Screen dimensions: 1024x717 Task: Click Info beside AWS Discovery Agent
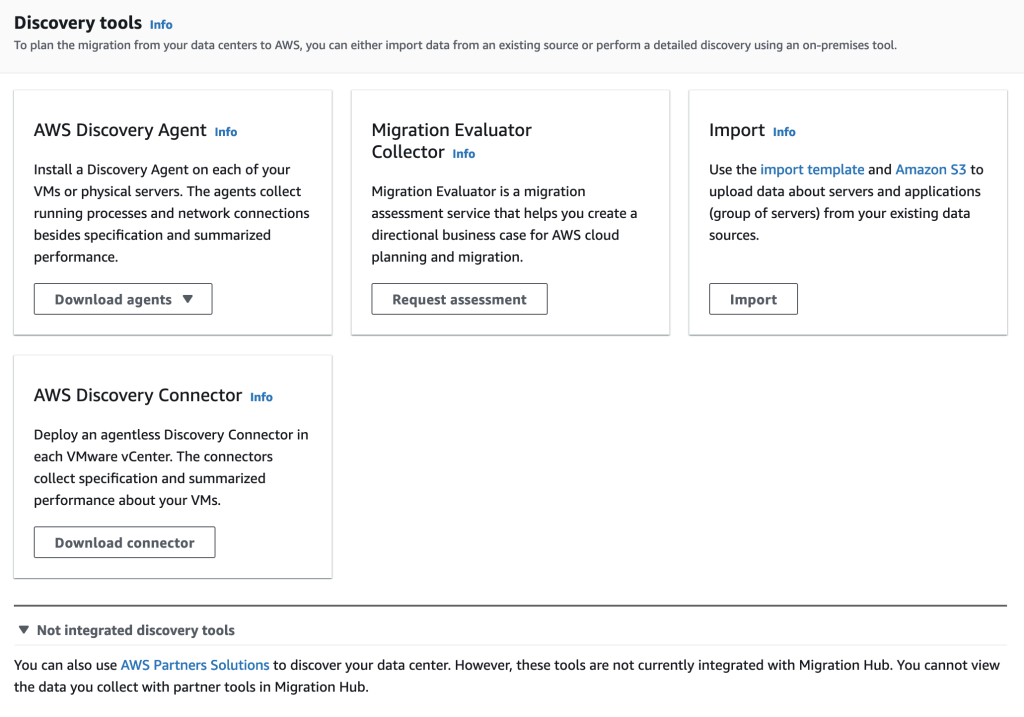[x=225, y=131]
